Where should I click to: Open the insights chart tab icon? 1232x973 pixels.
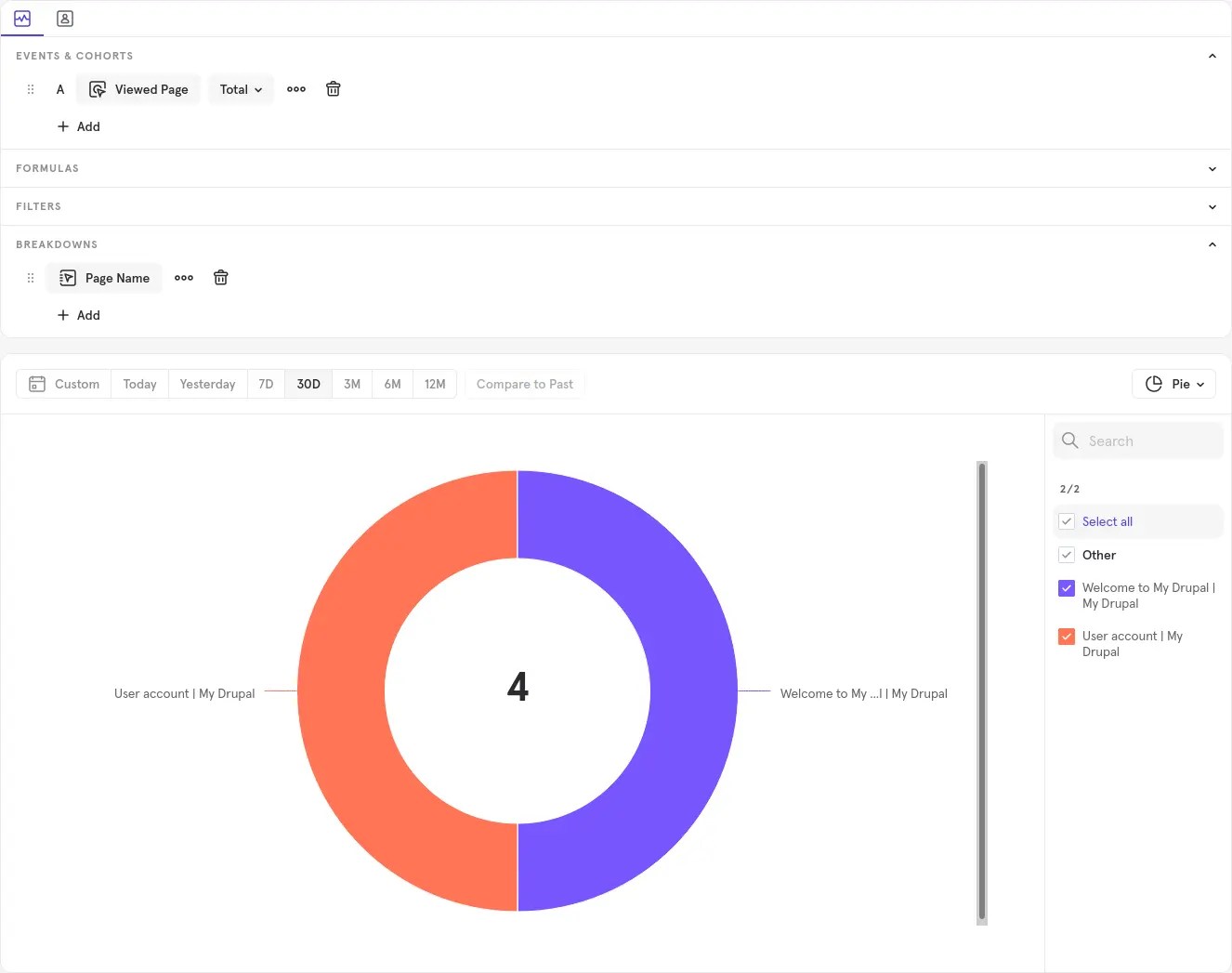(22, 19)
